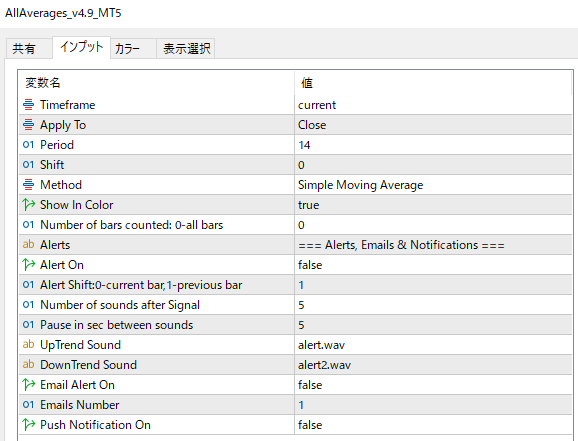Select the 'Show In Color' variable name
The width and height of the screenshot is (578, 441).
pos(76,205)
